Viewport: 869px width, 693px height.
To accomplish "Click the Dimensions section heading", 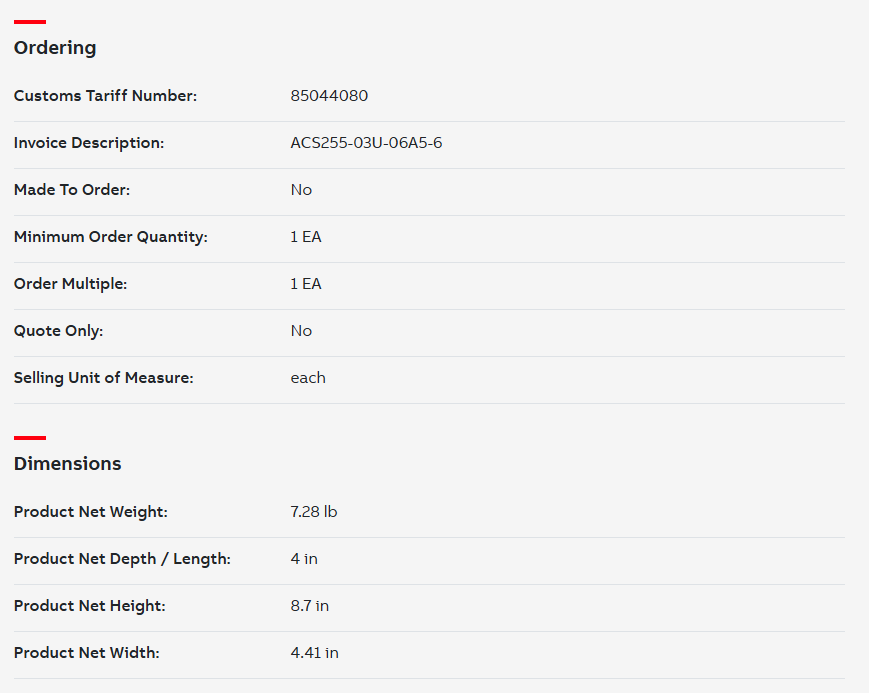I will (68, 463).
